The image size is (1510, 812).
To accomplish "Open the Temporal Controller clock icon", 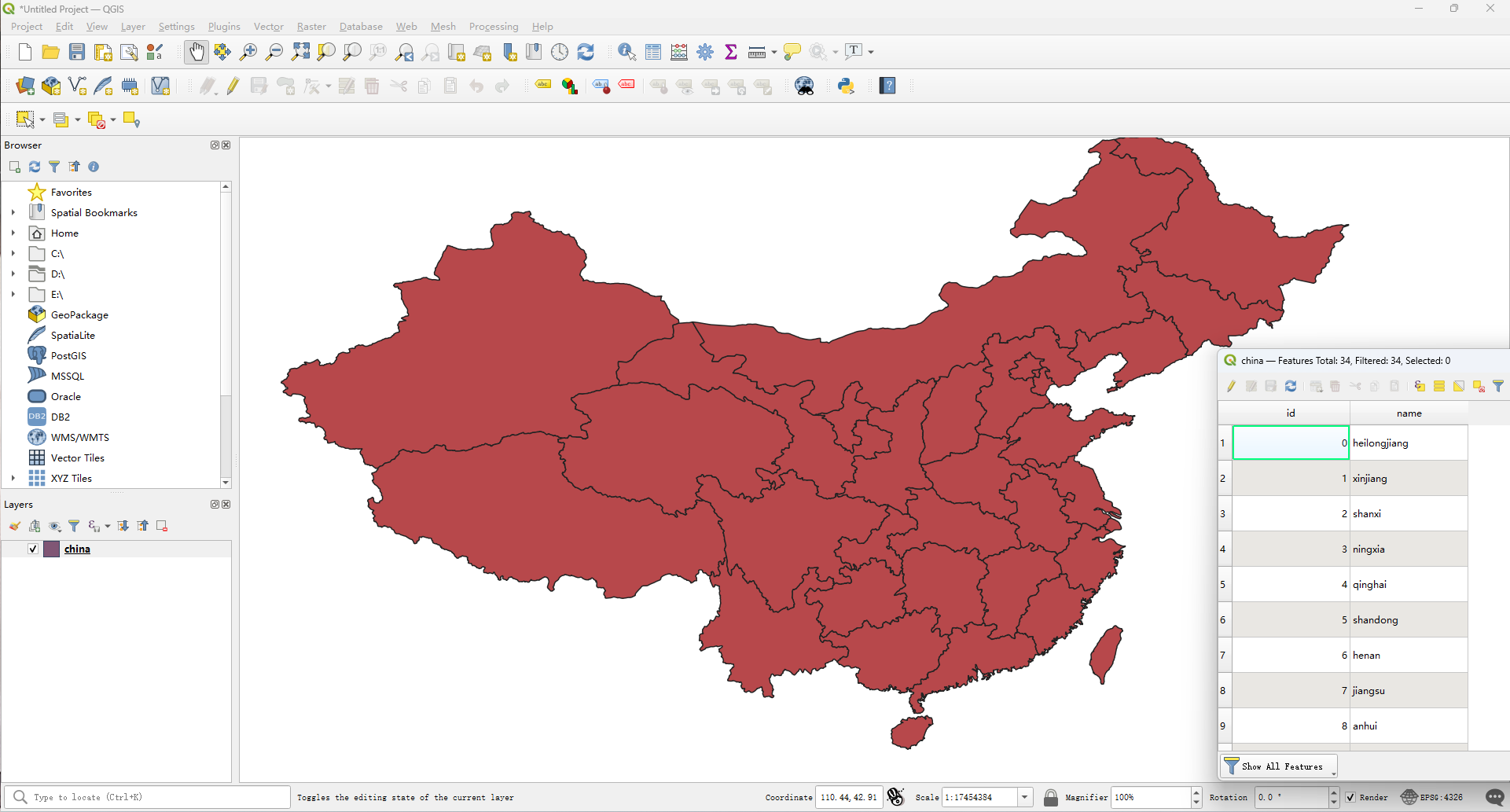I will (560, 52).
